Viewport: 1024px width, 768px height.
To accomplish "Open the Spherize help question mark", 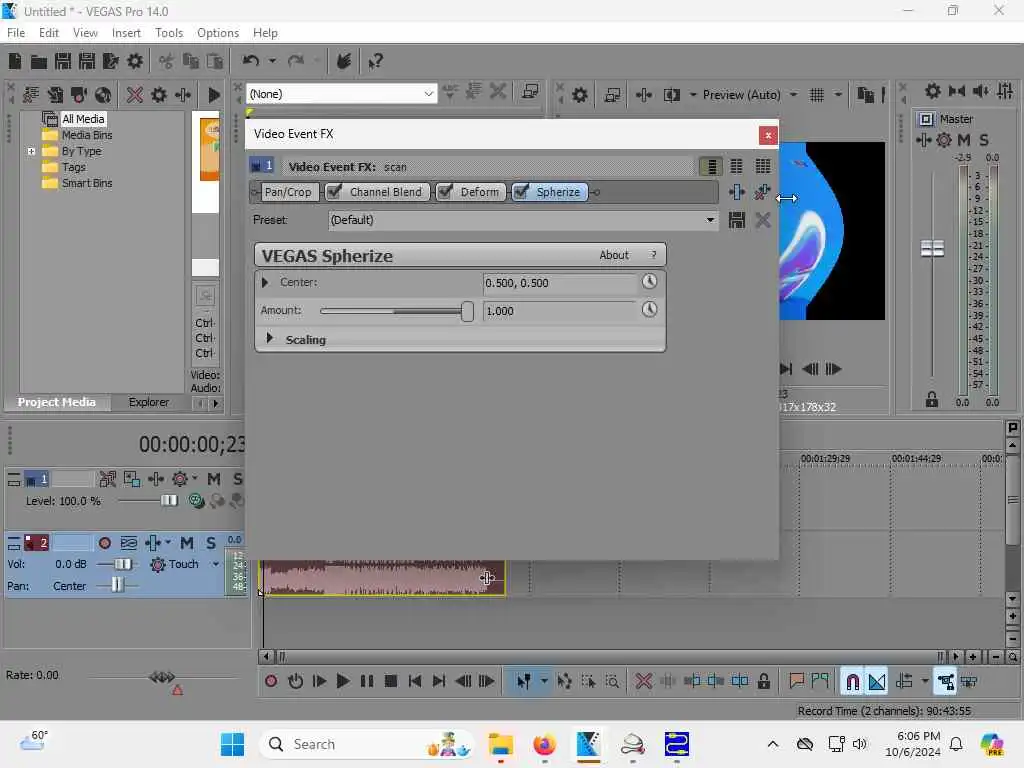I will click(x=653, y=255).
